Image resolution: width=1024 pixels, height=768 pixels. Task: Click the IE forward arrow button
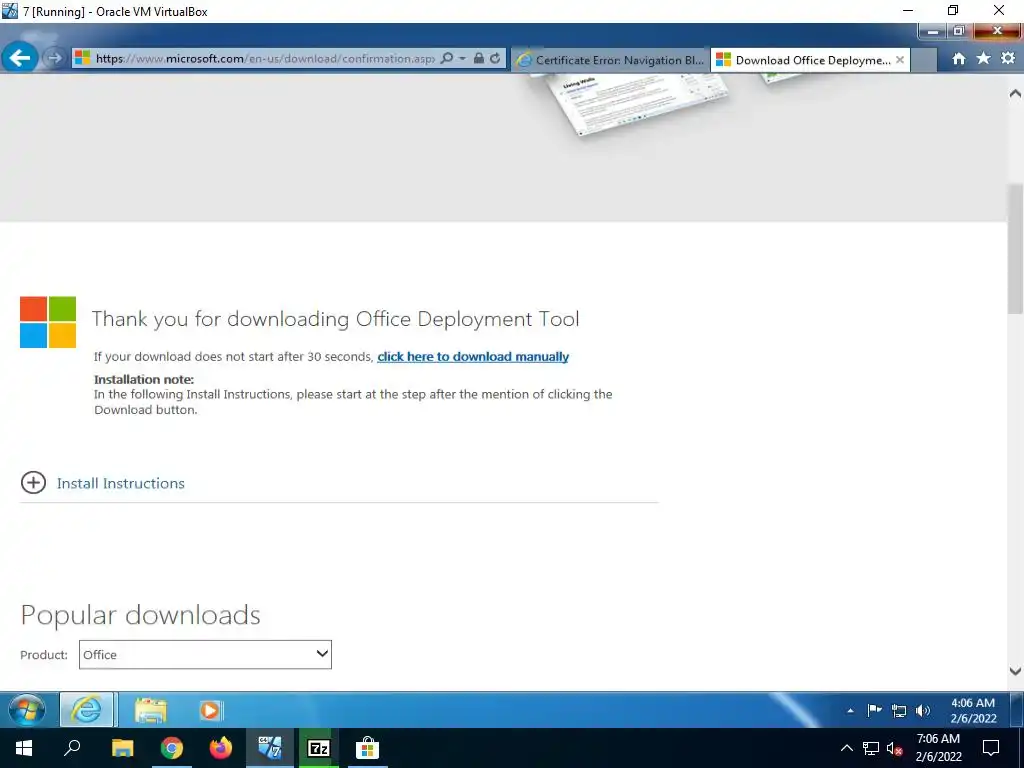coord(54,58)
